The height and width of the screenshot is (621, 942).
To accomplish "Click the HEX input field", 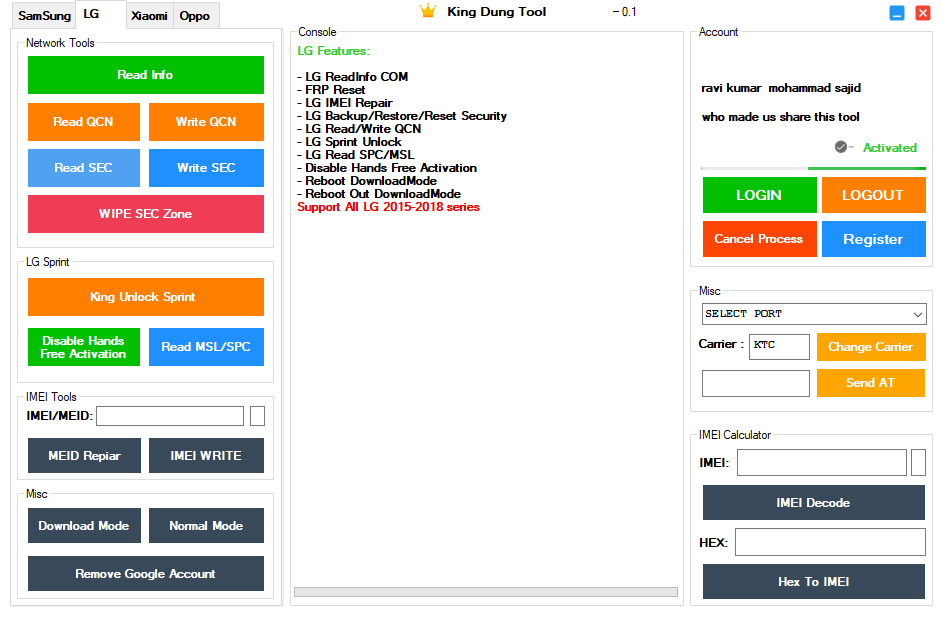I will pos(830,542).
